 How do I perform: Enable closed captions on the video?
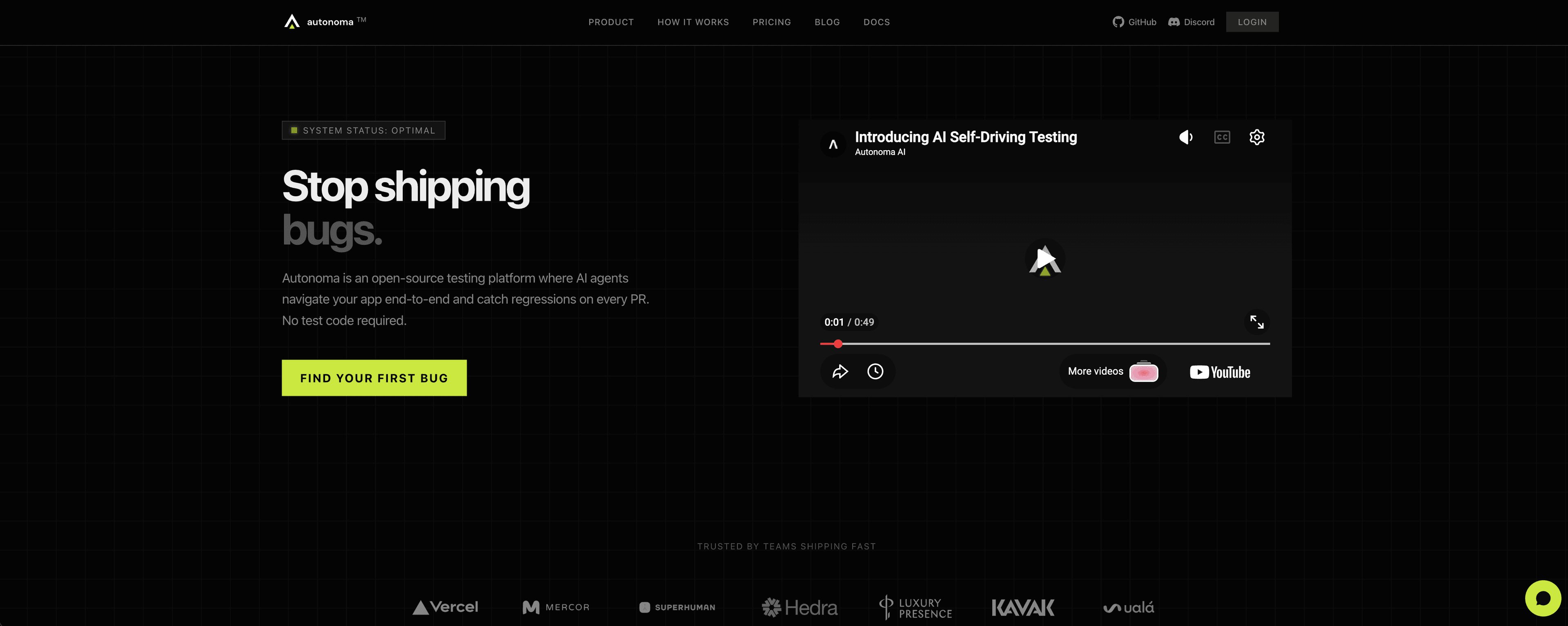[1221, 137]
